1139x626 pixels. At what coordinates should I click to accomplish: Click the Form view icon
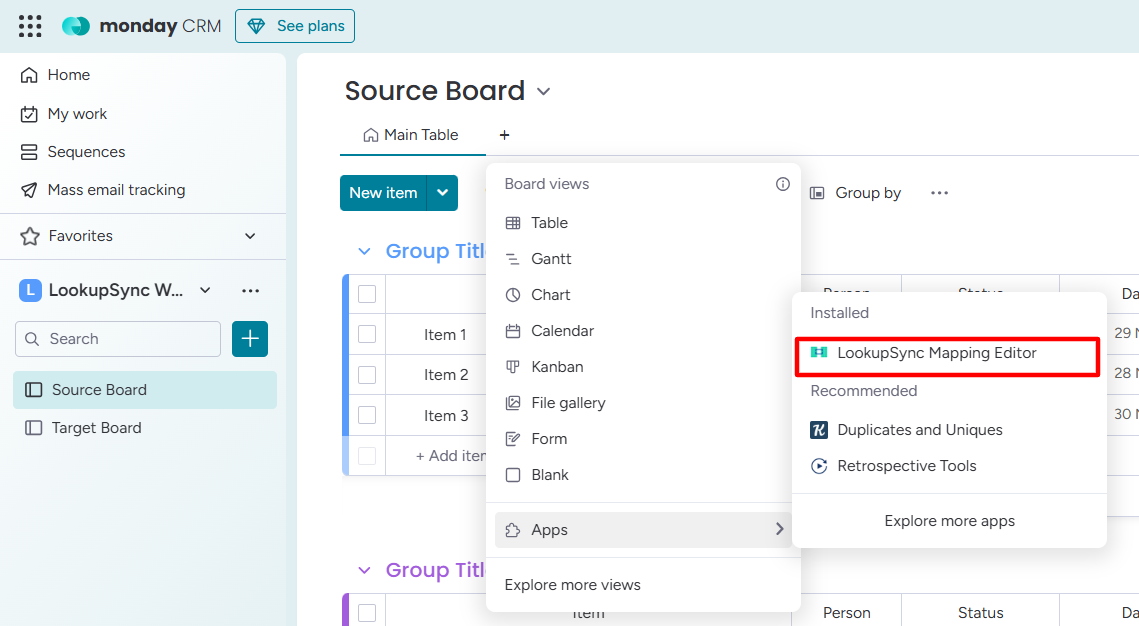coord(513,439)
